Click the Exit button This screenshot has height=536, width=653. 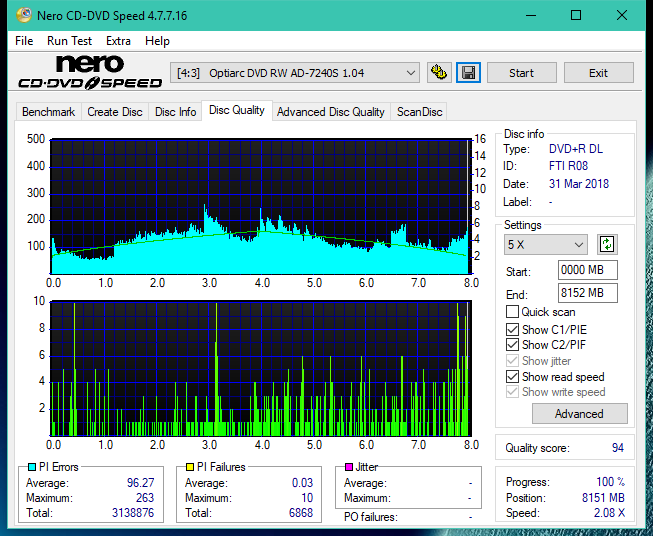click(598, 73)
